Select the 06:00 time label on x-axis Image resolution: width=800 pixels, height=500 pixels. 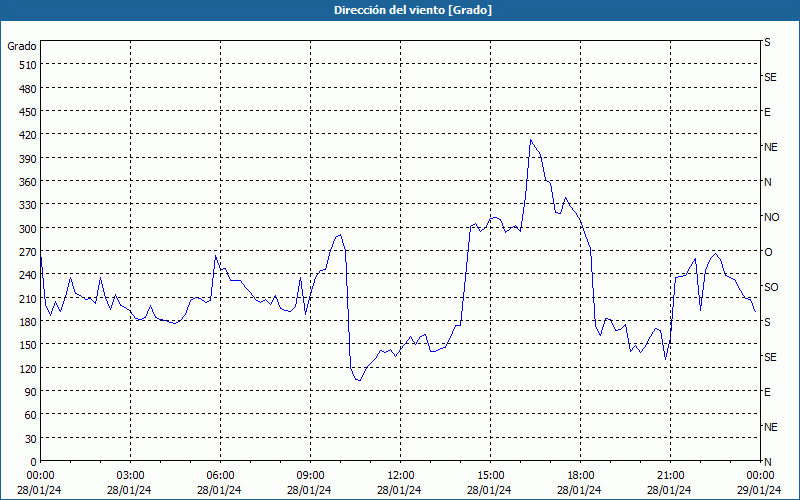220,476
